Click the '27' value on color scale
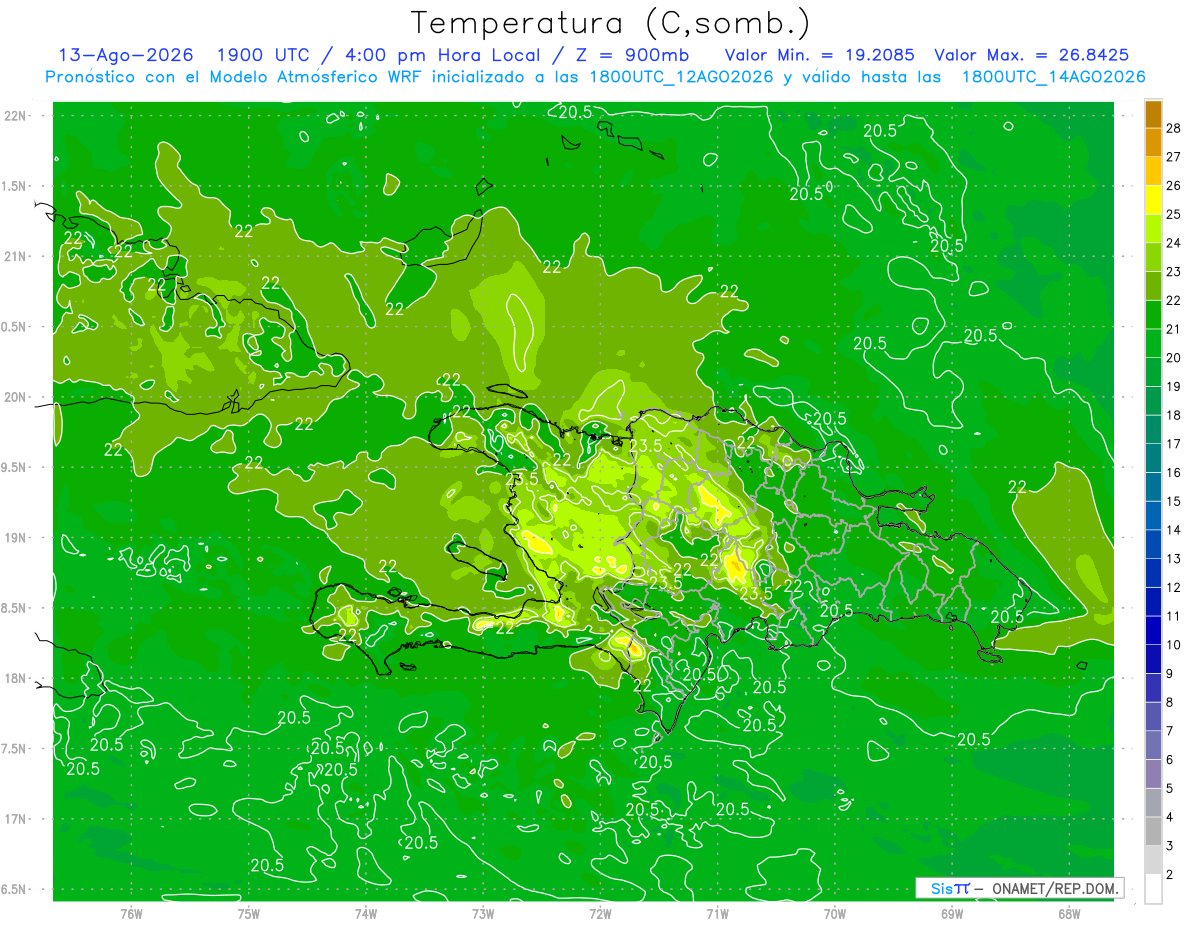 (x=1174, y=156)
